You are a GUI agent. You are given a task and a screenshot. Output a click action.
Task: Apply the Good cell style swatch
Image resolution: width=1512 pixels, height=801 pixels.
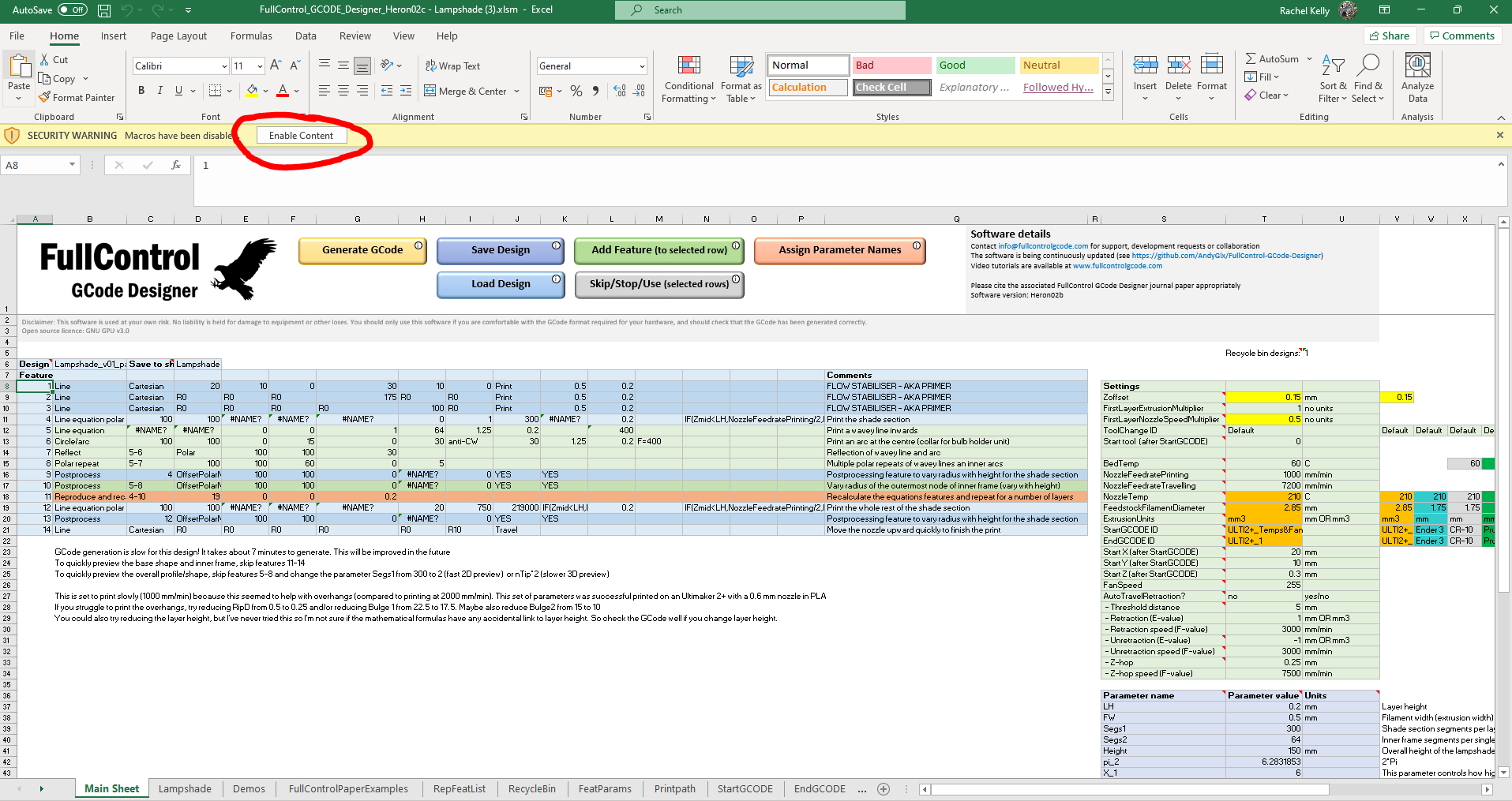974,66
